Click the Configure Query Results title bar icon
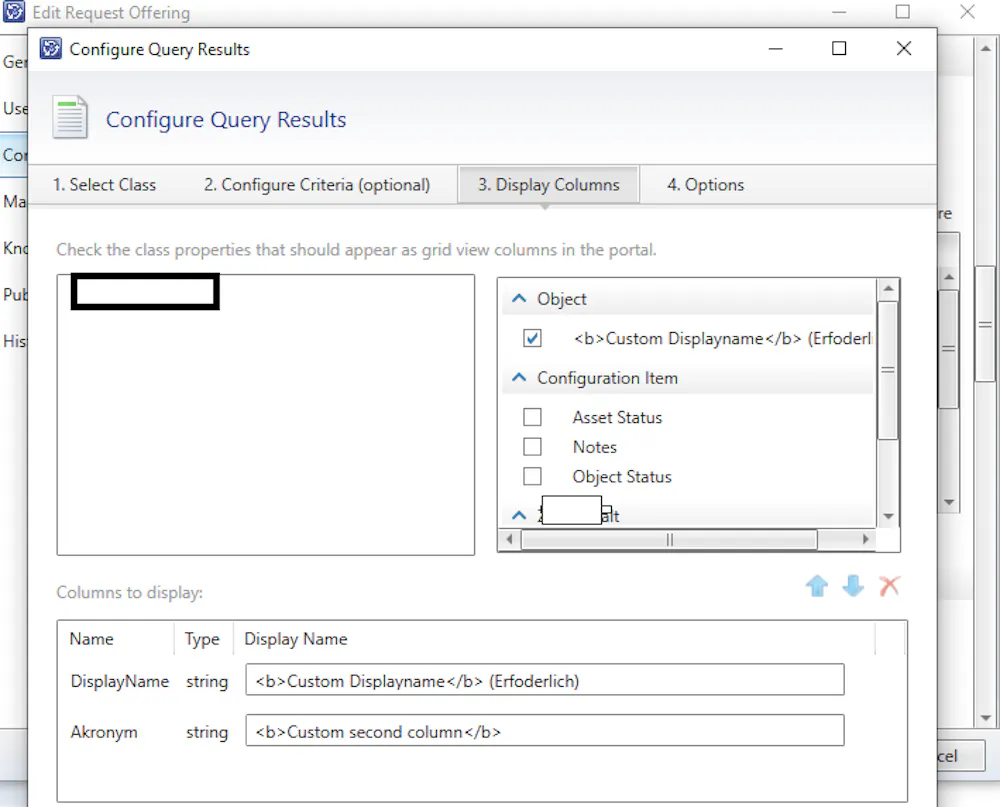The height and width of the screenshot is (807, 1000). pyautogui.click(x=51, y=48)
